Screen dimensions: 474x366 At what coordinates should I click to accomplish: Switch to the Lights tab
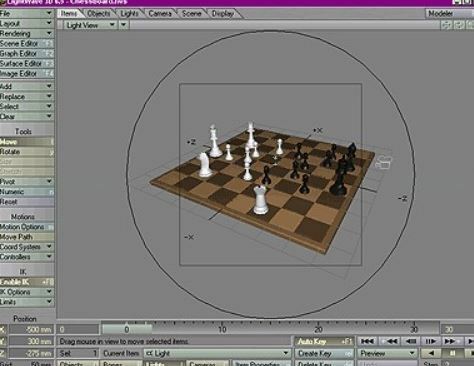[x=129, y=14]
